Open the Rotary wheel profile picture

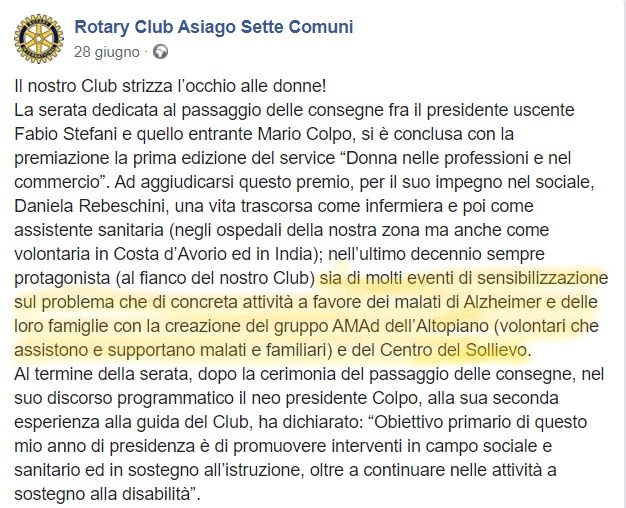39,39
